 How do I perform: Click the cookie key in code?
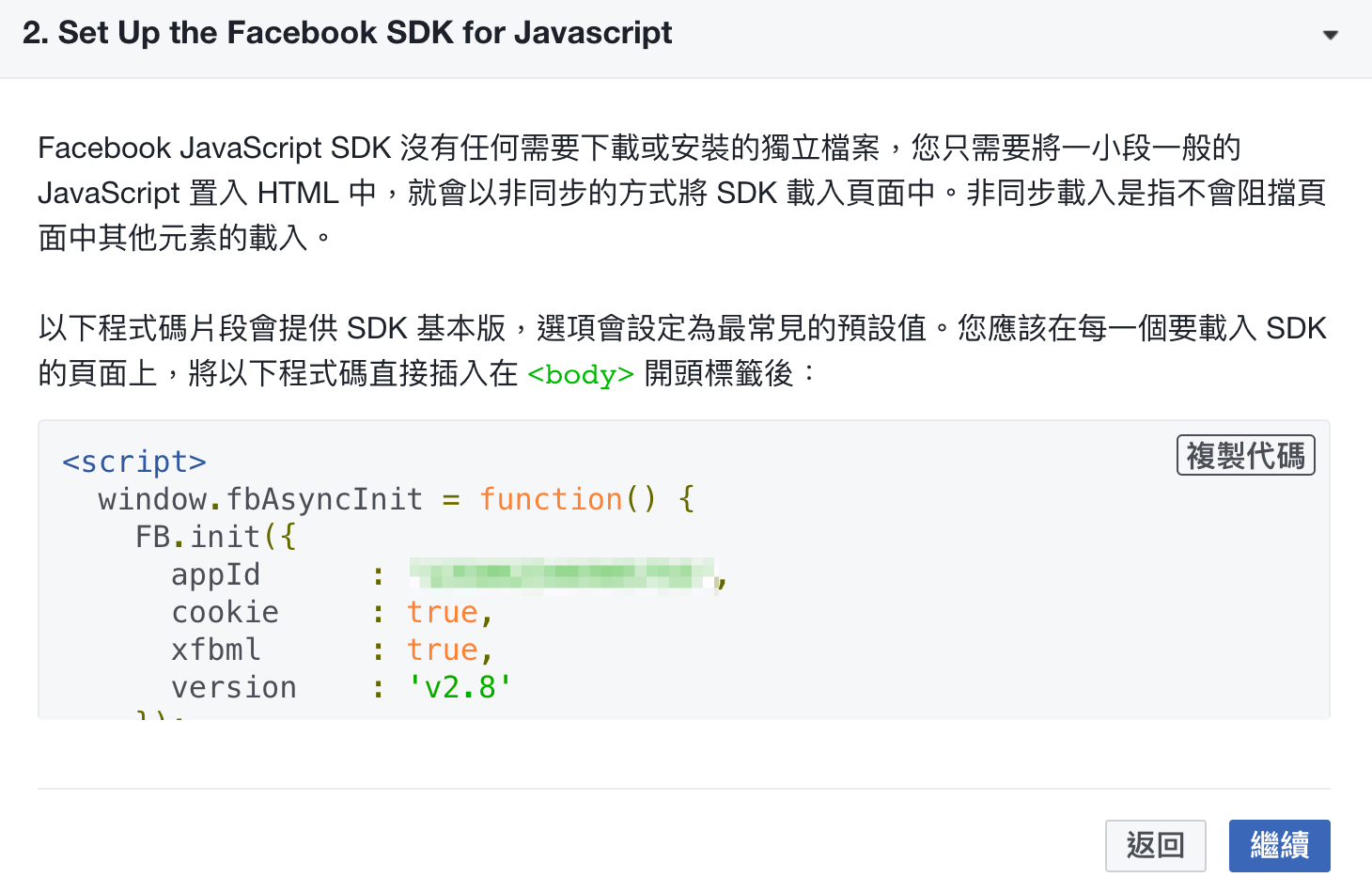click(x=225, y=613)
